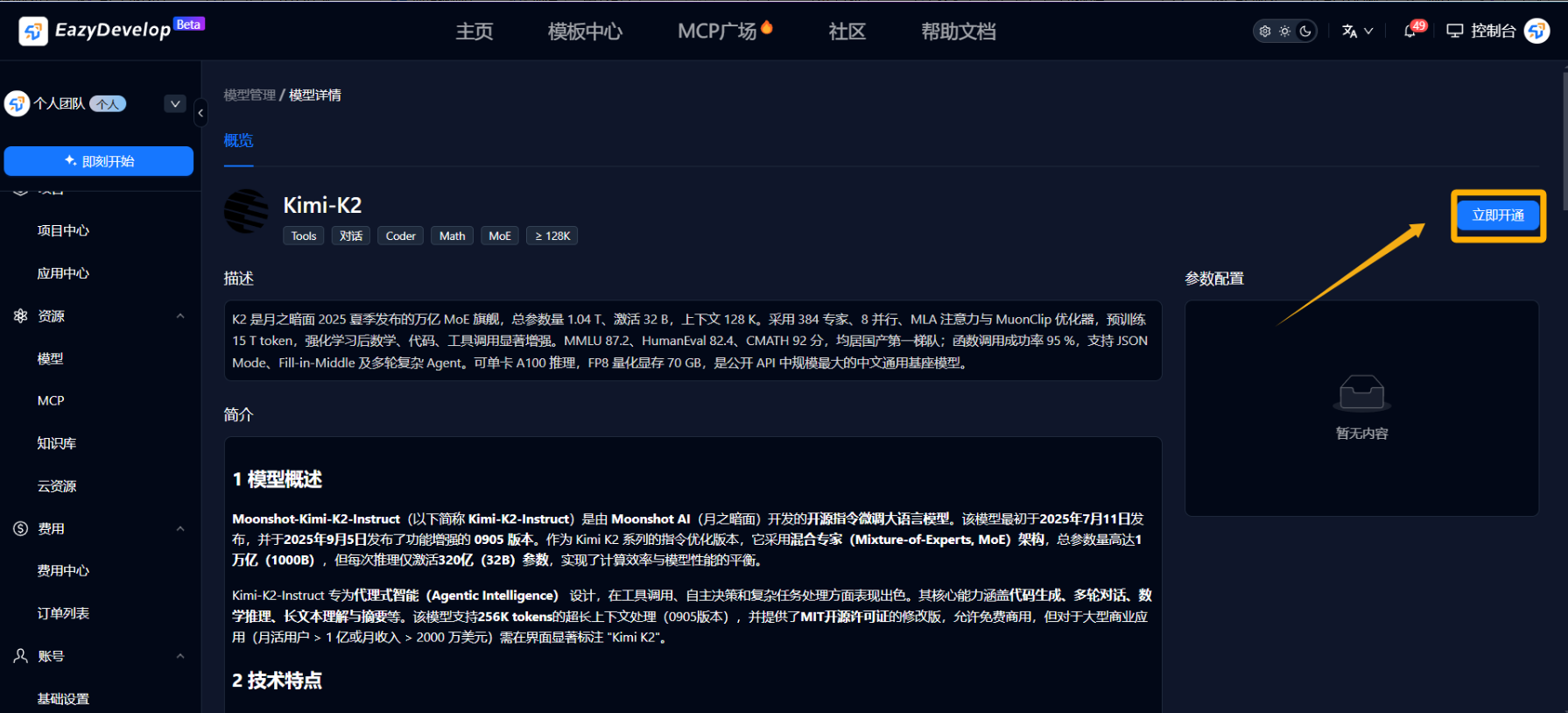The width and height of the screenshot is (1568, 713).
Task: Click the Kimi-K2 model logo
Action: (x=246, y=211)
